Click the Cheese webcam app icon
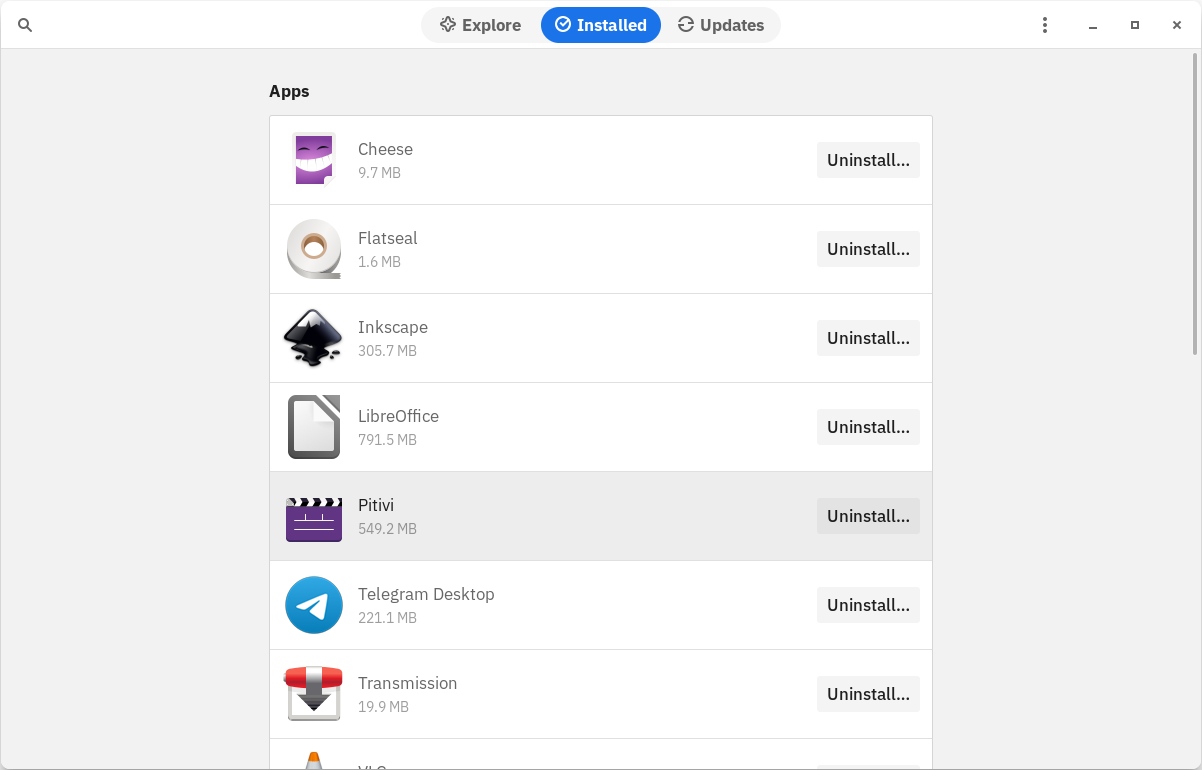This screenshot has height=770, width=1202. (313, 160)
